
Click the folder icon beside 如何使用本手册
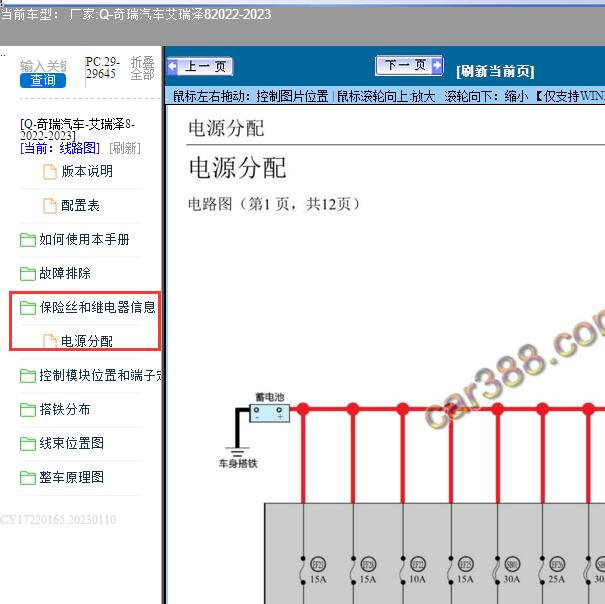pos(28,240)
